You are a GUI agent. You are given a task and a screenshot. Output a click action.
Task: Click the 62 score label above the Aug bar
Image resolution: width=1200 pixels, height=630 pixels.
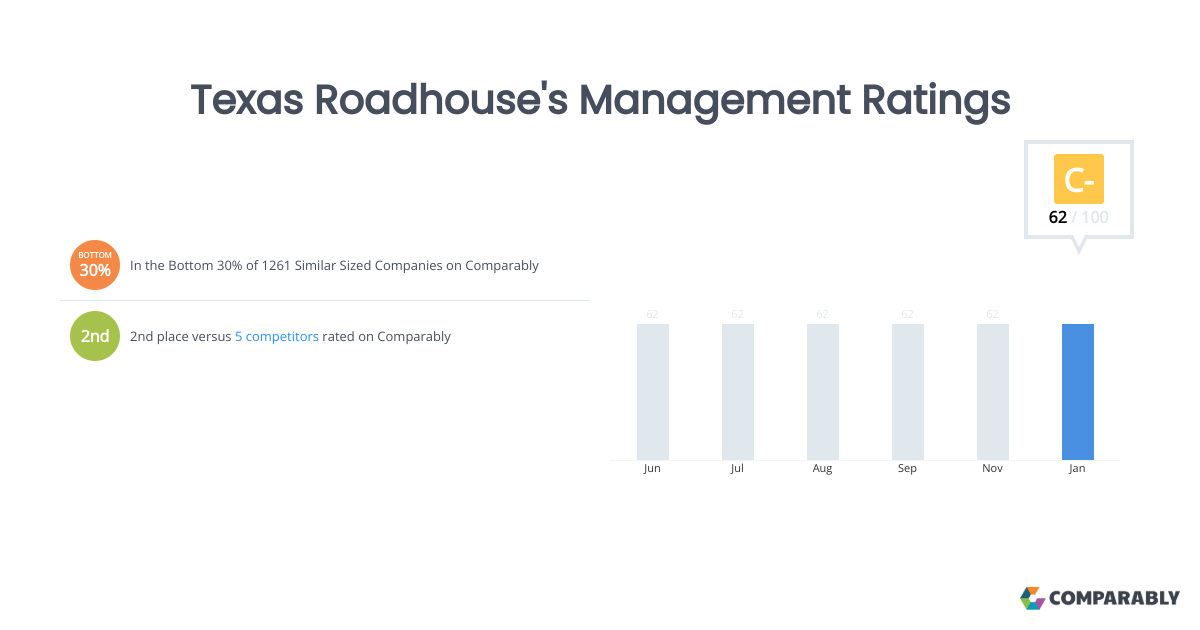822,313
